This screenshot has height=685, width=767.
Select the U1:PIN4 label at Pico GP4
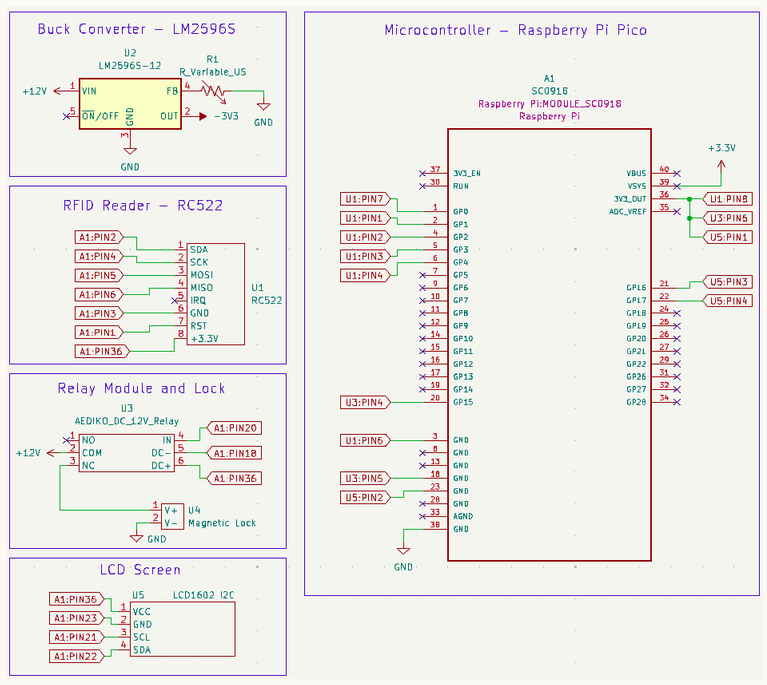365,275
